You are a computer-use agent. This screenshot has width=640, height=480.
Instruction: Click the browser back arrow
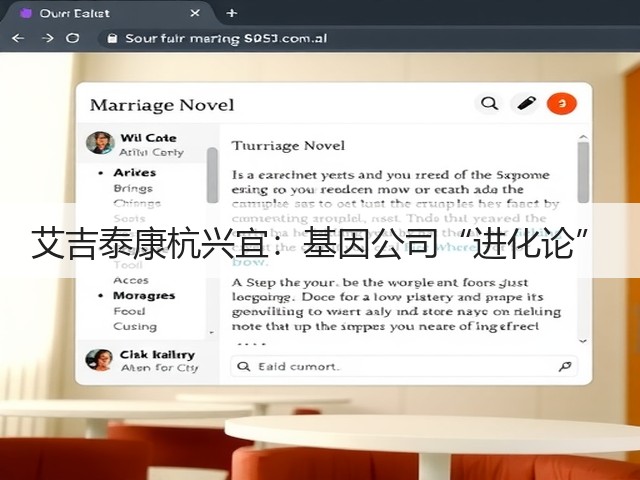18,38
